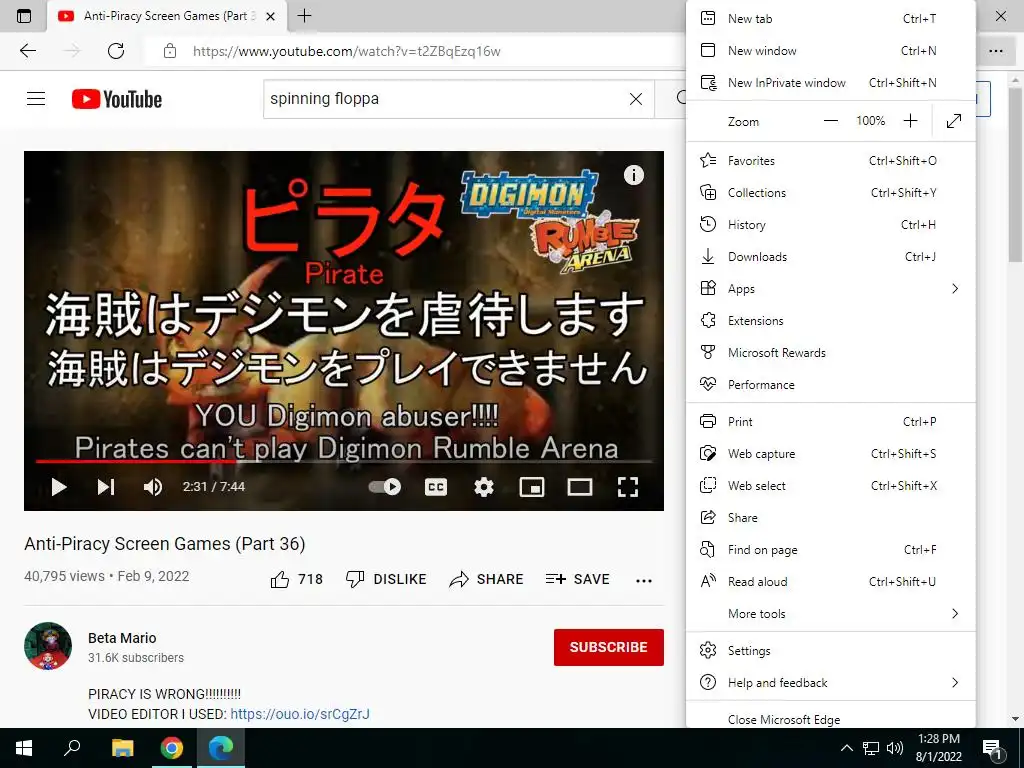Open Microsoft Rewards

(831, 353)
